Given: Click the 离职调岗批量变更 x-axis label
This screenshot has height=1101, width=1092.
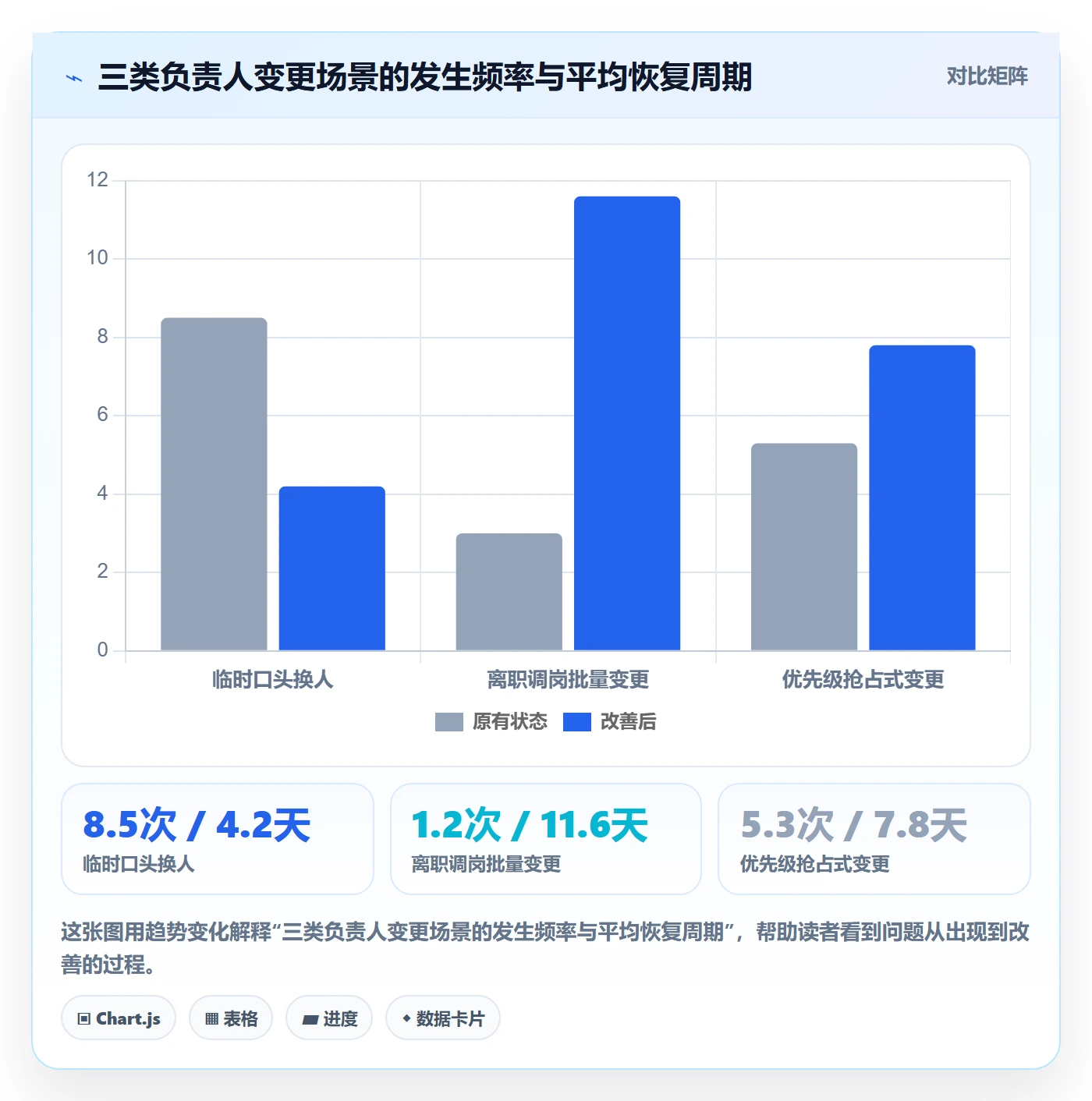Looking at the screenshot, I should tap(568, 680).
